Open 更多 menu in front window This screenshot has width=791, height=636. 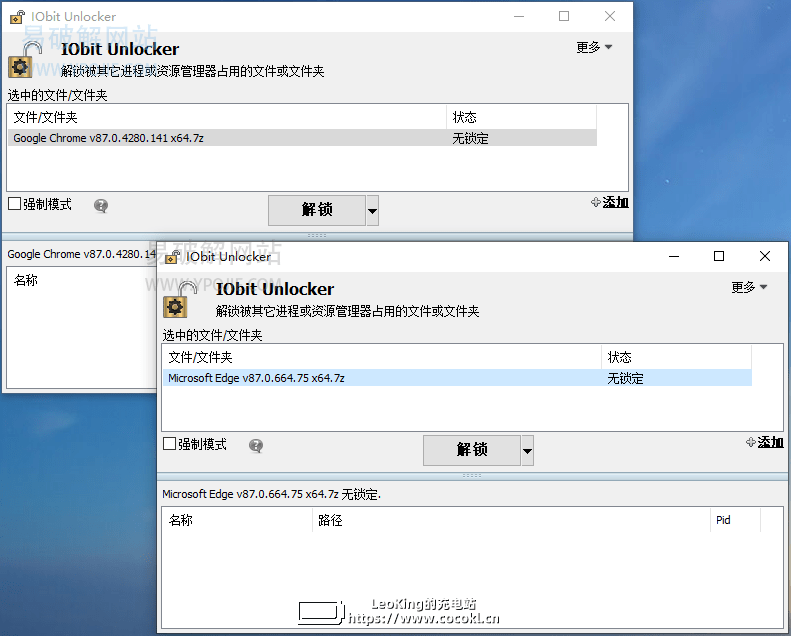click(x=749, y=287)
